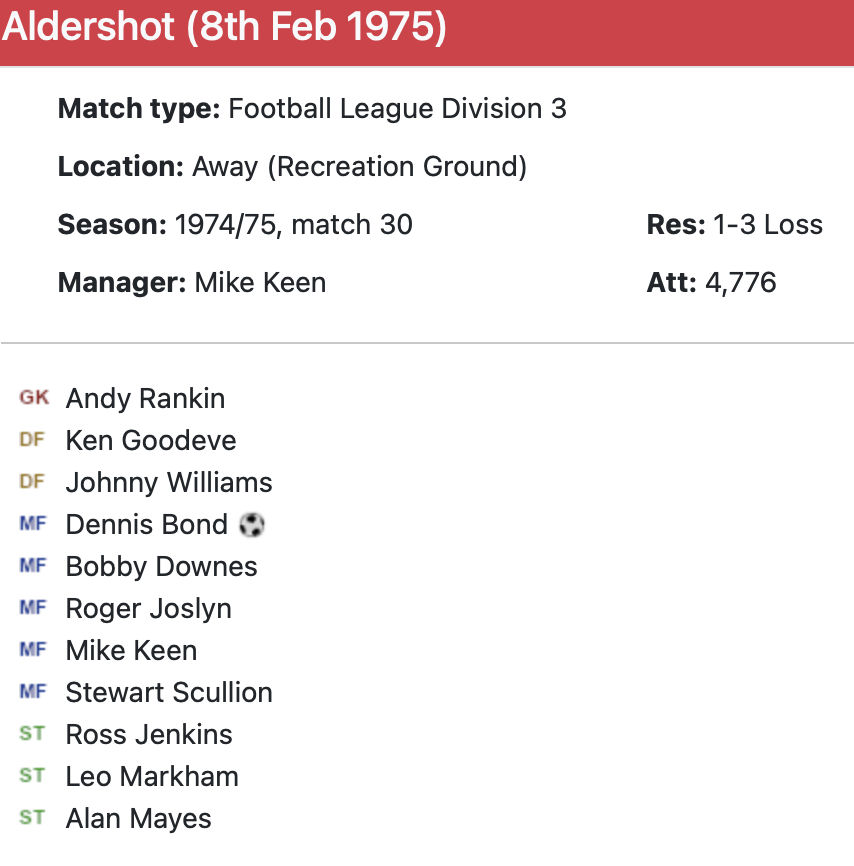Click the Aldershot (8th Feb 1975) header
Viewport: 854px width, 866px height.
[x=224, y=28]
